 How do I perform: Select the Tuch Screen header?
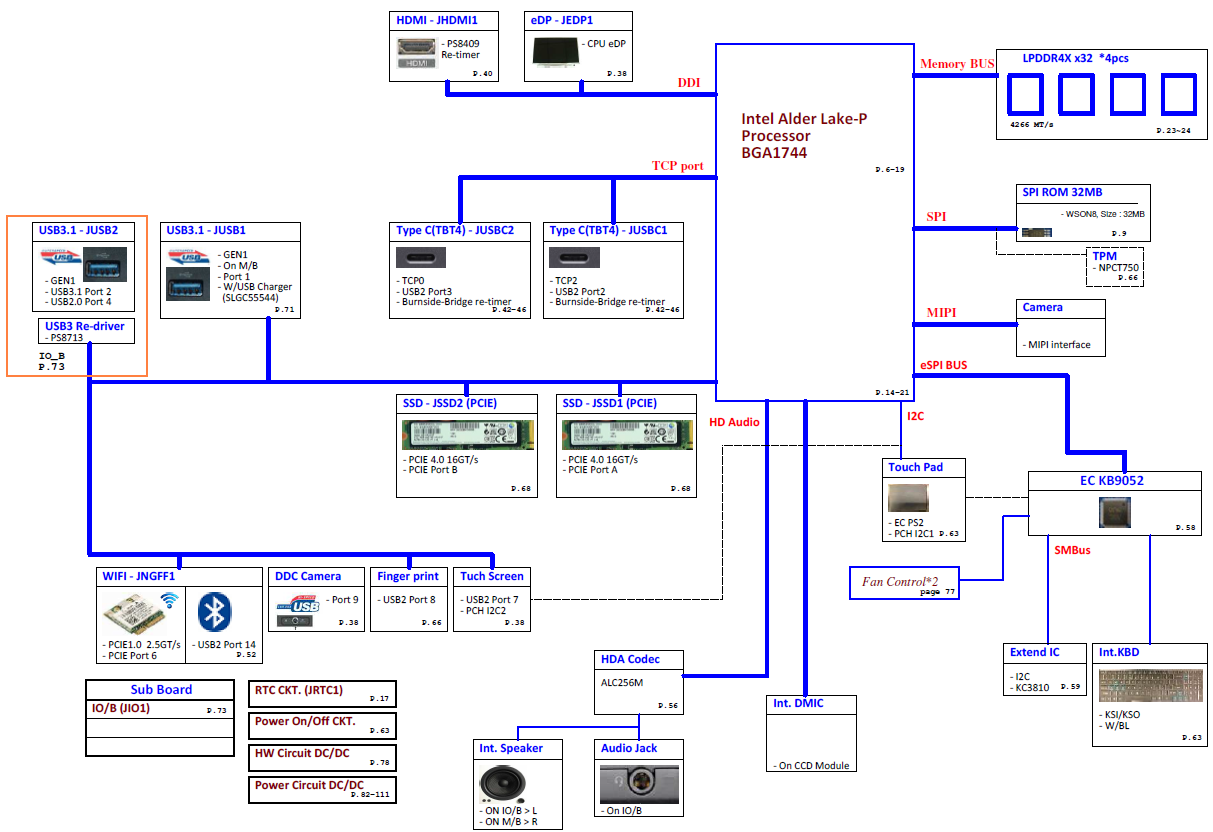(x=491, y=576)
